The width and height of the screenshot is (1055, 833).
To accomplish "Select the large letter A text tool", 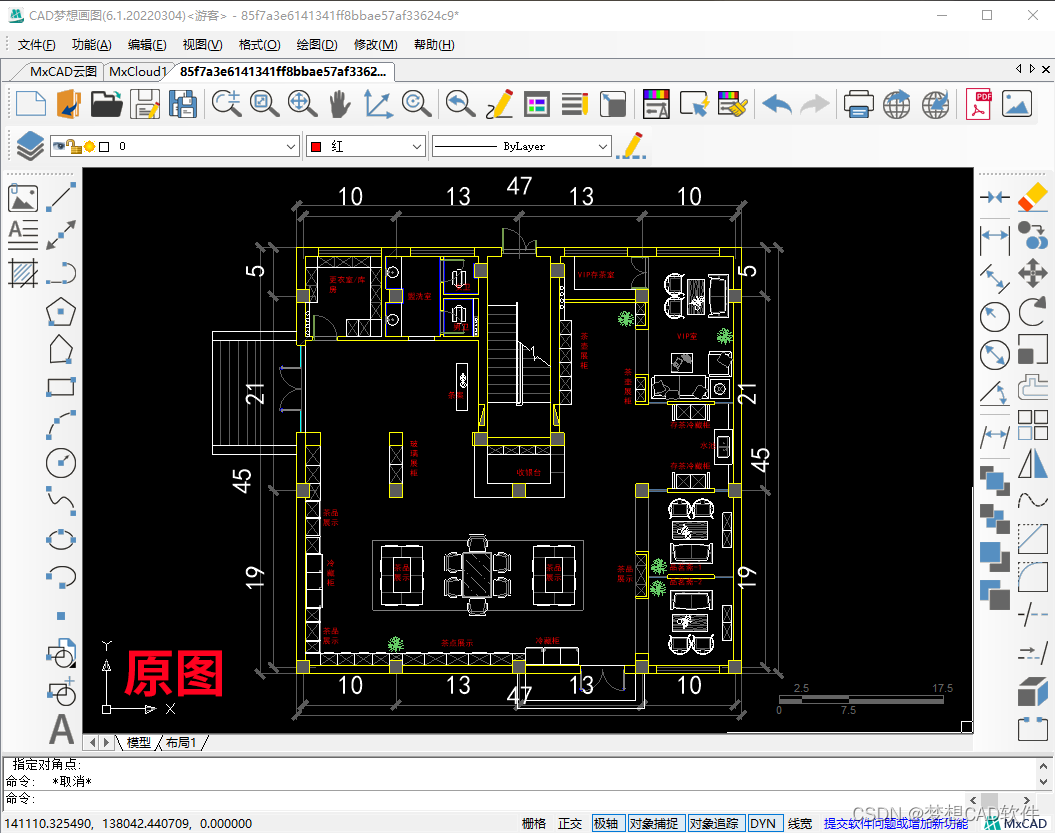I will click(x=61, y=729).
